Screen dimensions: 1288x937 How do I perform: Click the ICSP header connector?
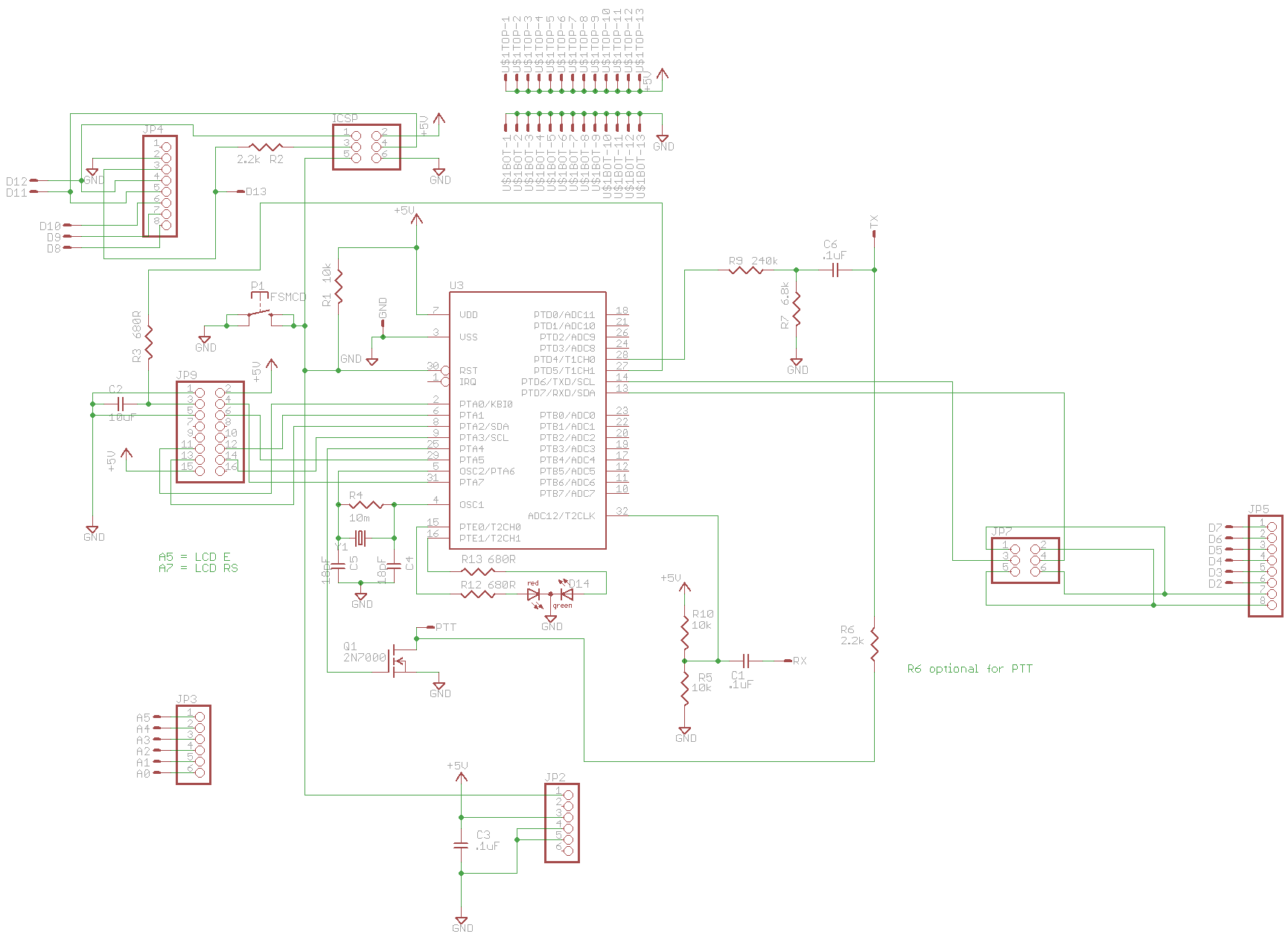(366, 147)
